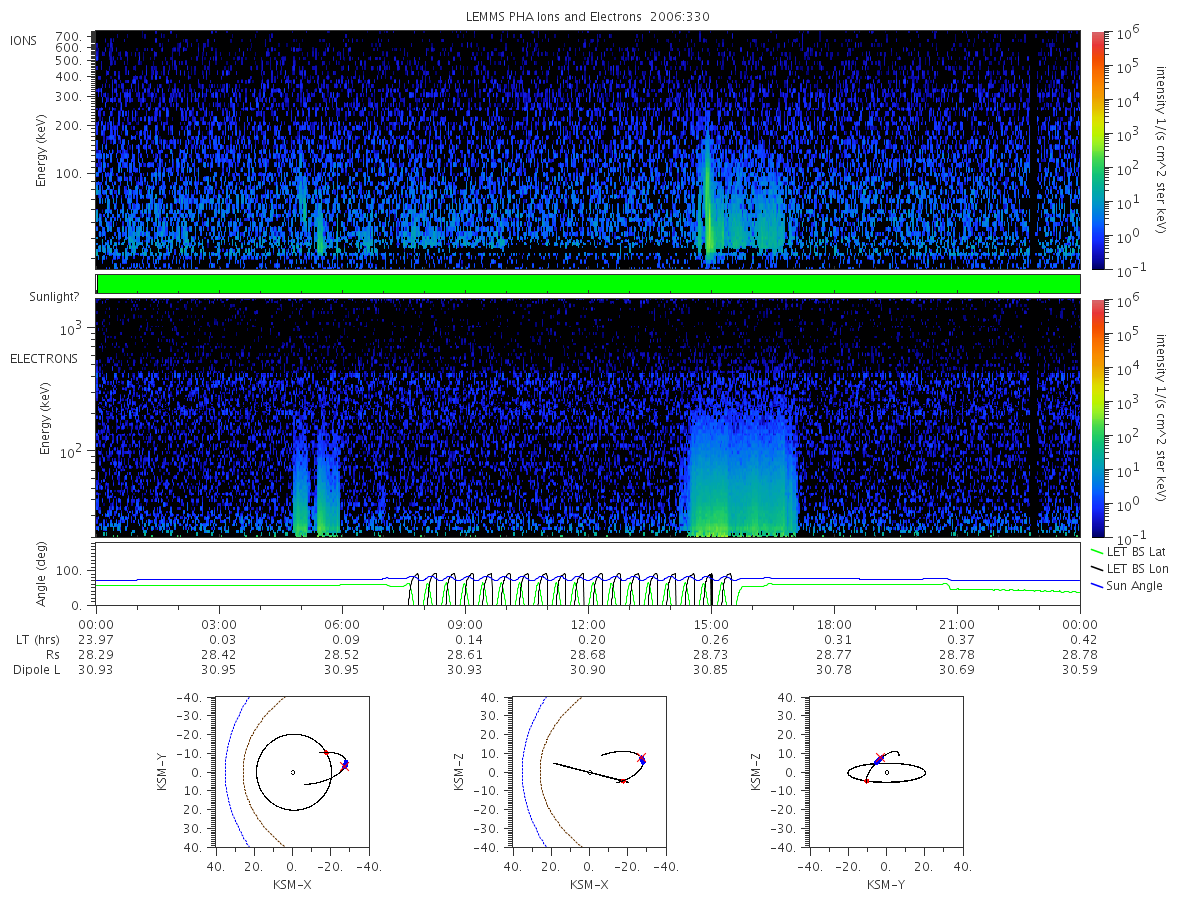Click the blue Sun Angle legend line
The width and height of the screenshot is (1200, 900).
pos(1097,585)
